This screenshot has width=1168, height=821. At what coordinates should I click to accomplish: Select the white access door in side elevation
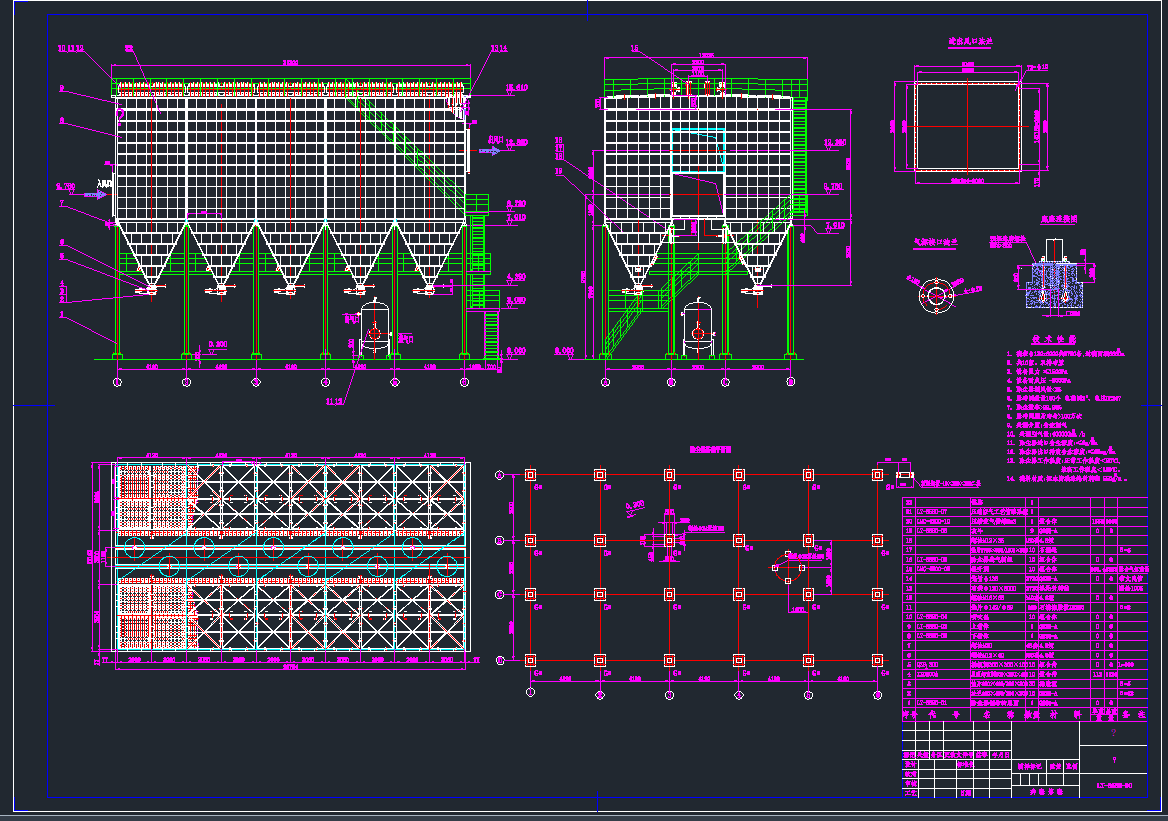click(x=698, y=194)
